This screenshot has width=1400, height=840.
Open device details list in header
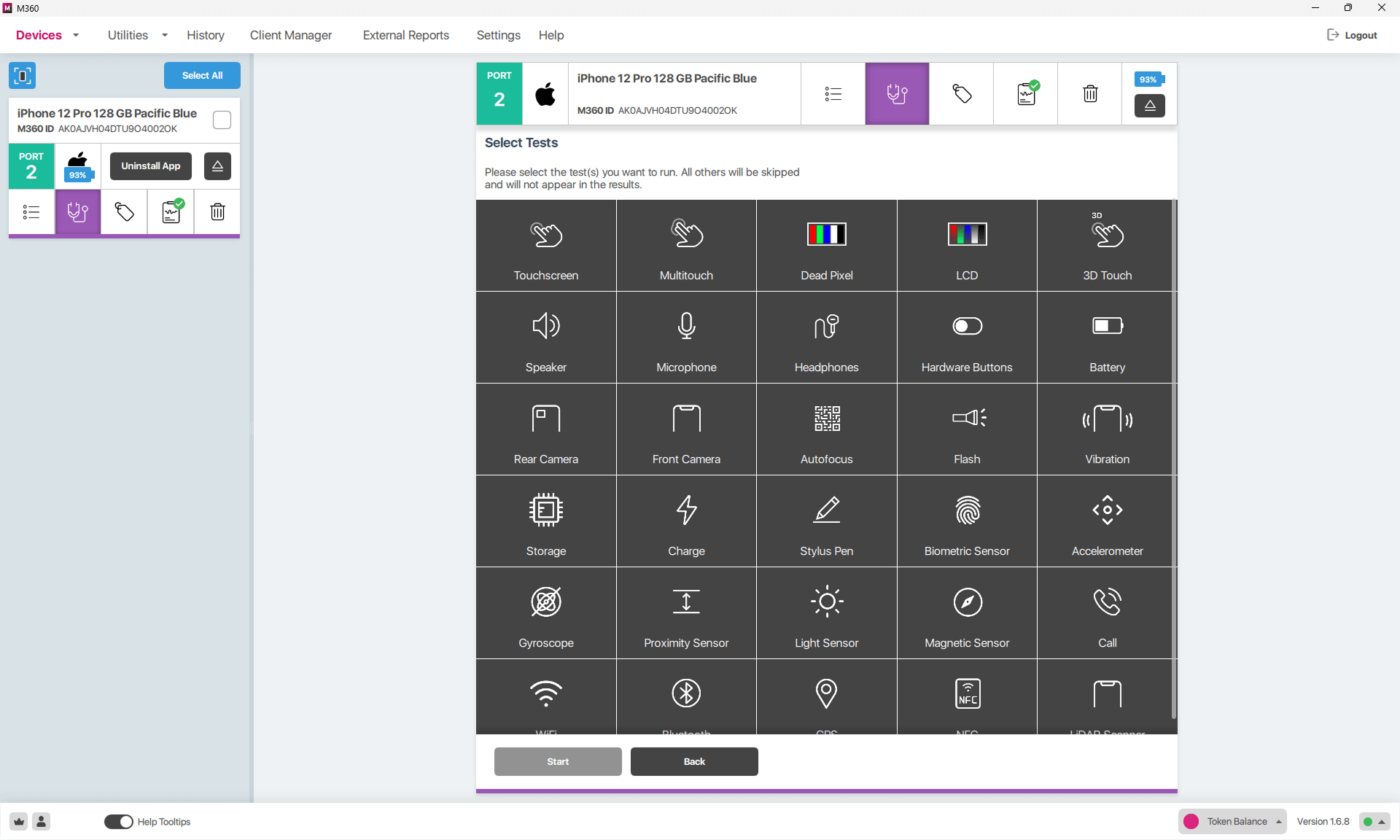tap(833, 93)
